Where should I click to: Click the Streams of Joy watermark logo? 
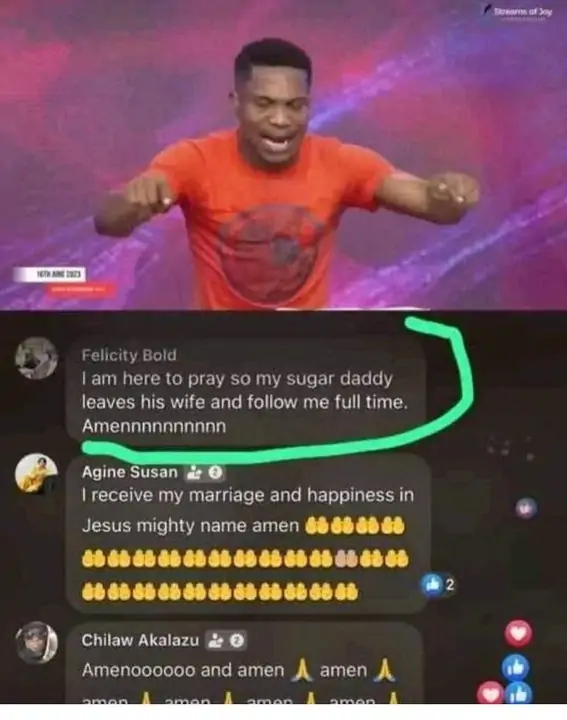pos(517,13)
